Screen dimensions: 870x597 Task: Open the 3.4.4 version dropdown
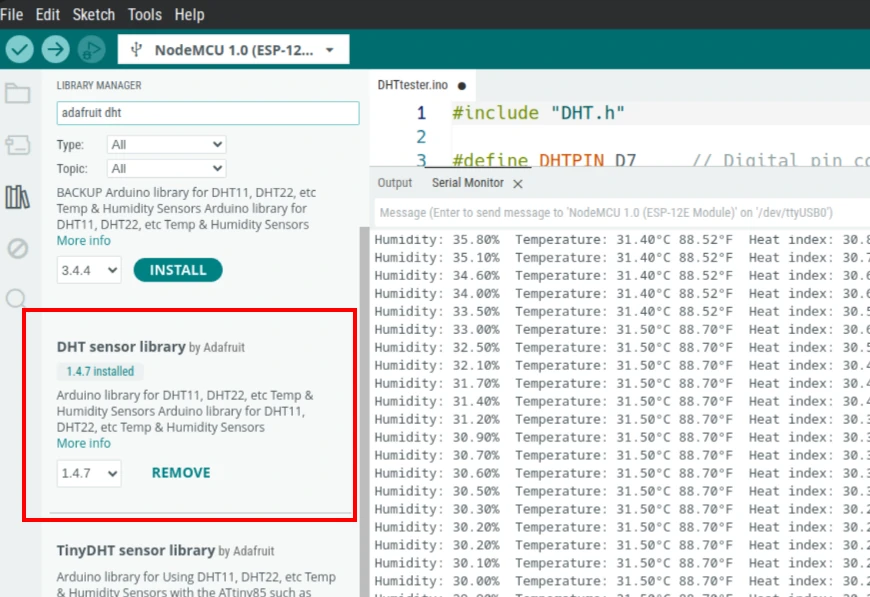pyautogui.click(x=89, y=270)
